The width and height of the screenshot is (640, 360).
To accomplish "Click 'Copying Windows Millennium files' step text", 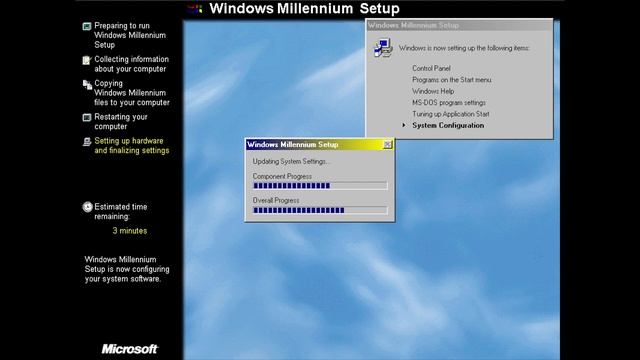I will 131,93.
